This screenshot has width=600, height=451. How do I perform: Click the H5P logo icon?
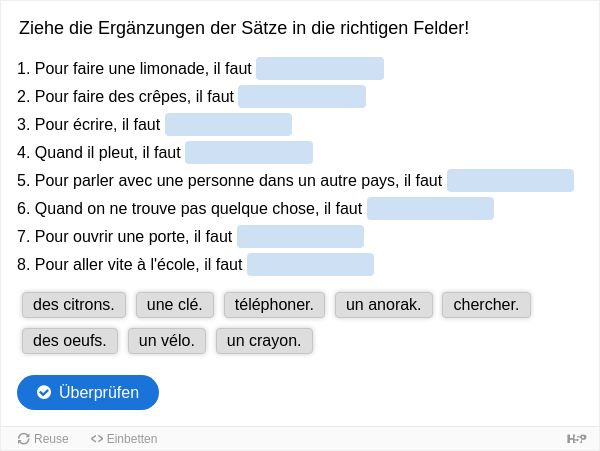pyautogui.click(x=576, y=439)
